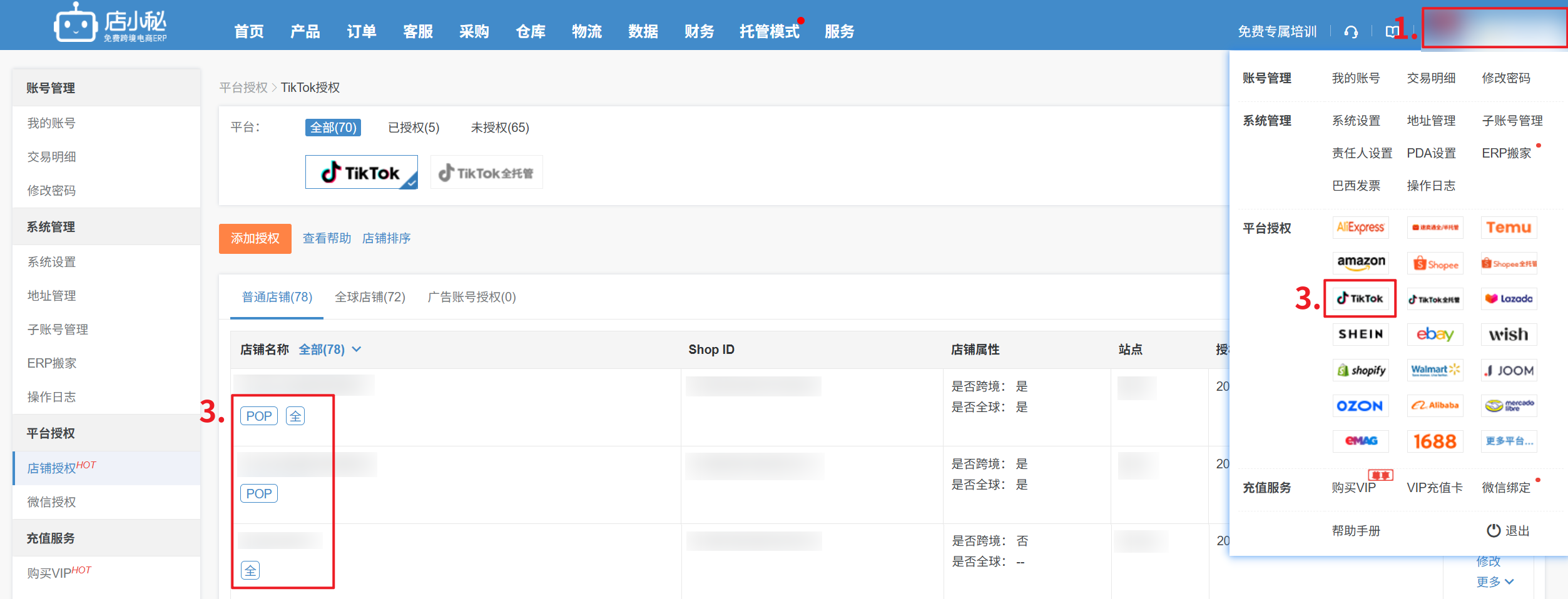Image resolution: width=1568 pixels, height=599 pixels.
Task: Click 退出 to log out
Action: [1508, 531]
